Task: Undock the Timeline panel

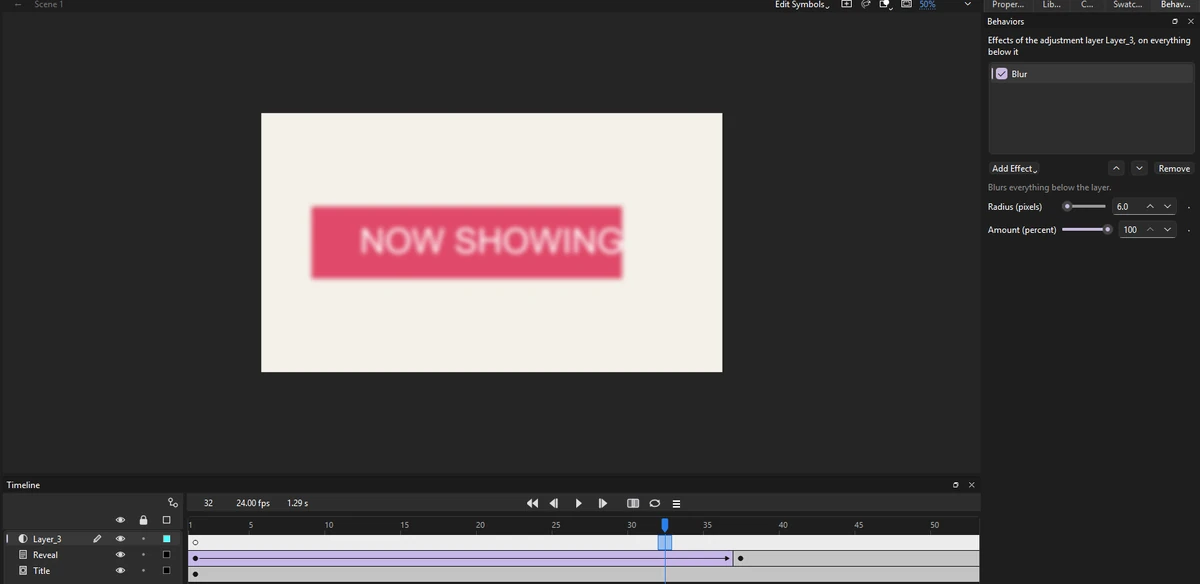Action: (x=956, y=485)
